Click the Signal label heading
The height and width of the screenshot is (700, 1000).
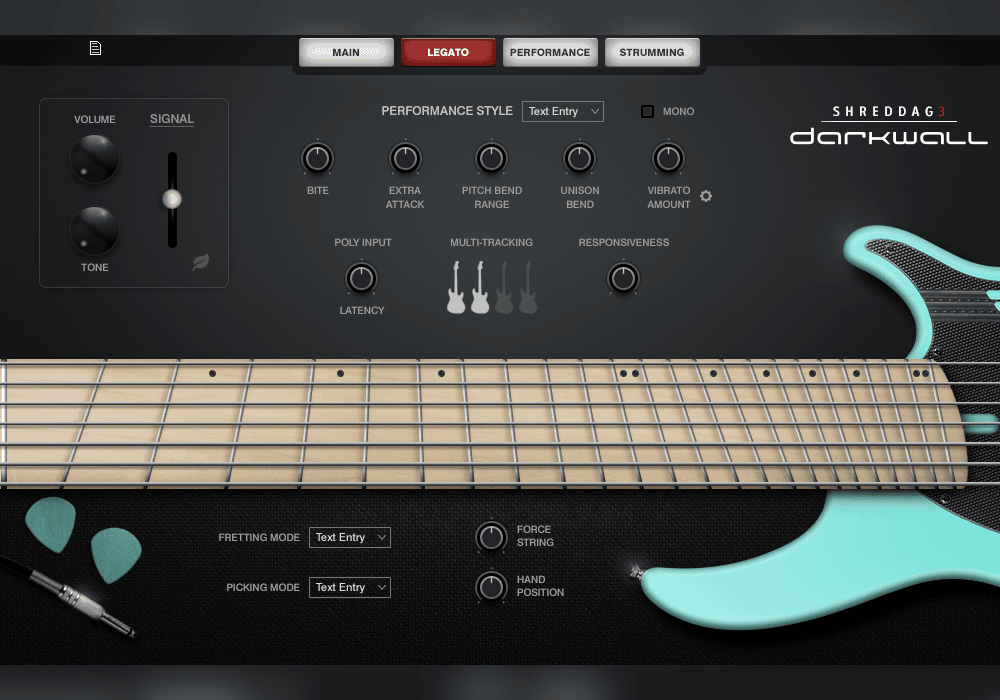pos(172,119)
